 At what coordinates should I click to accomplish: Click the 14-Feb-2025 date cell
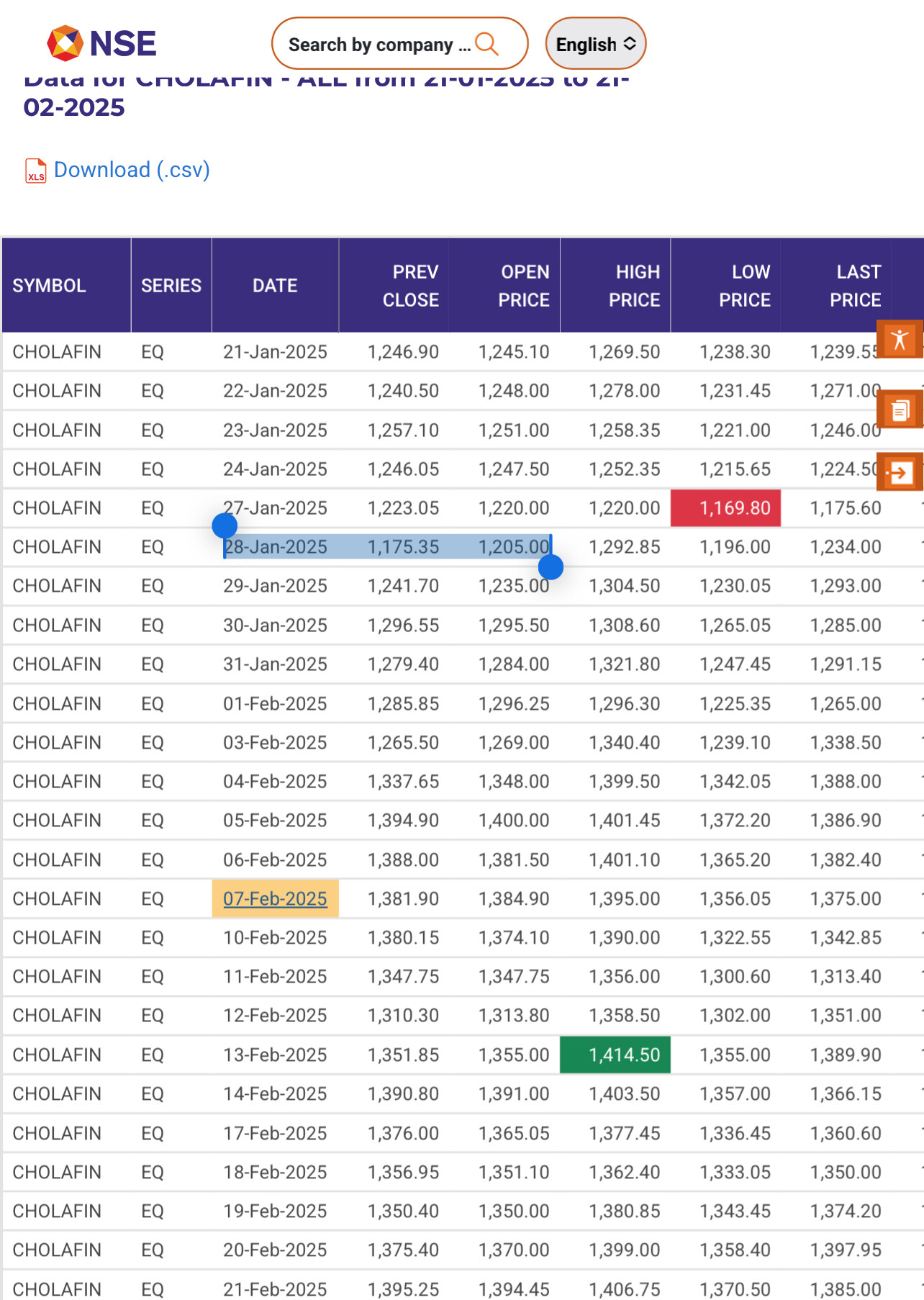275,1094
